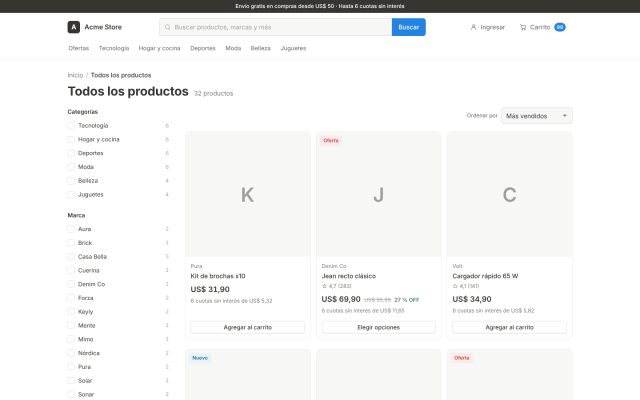Screen dimensions: 640x400
Task: Open Juguetes in the navigation bar
Action: pos(293,48)
